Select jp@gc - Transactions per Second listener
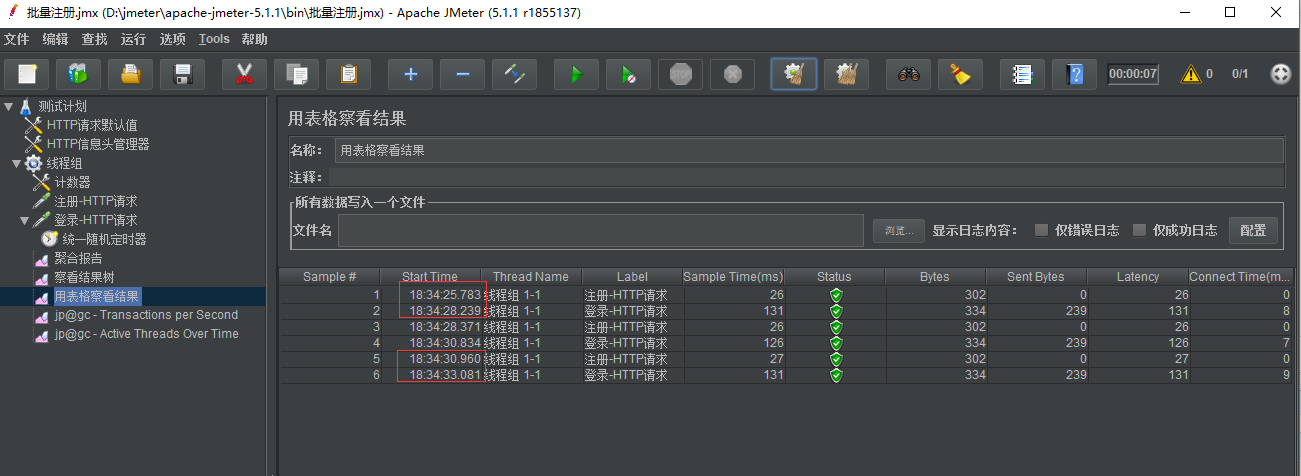The width and height of the screenshot is (1301, 476). pos(146,315)
